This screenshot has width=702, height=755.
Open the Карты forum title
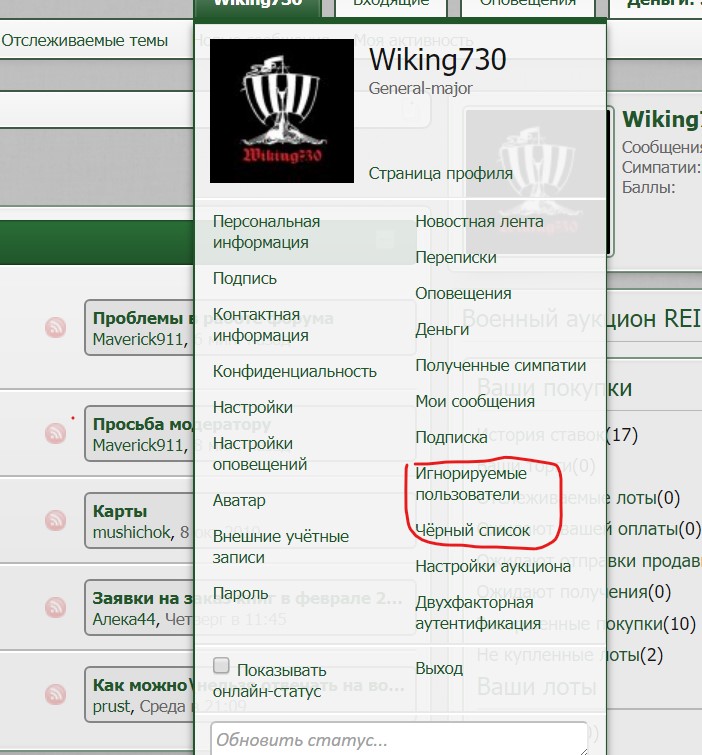[120, 511]
